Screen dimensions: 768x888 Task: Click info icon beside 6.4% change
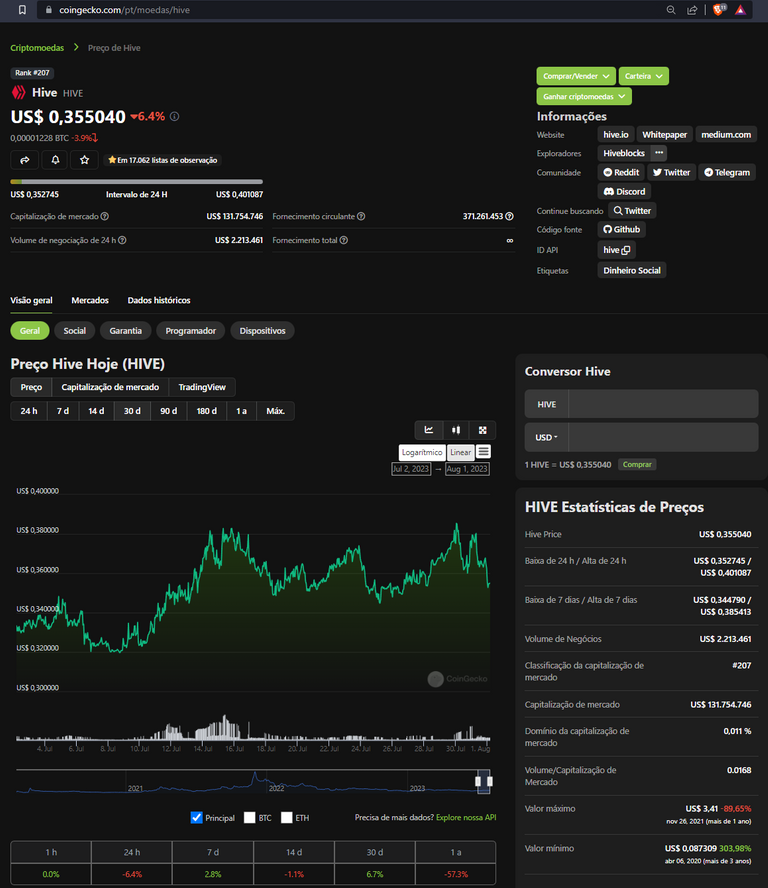tap(174, 117)
